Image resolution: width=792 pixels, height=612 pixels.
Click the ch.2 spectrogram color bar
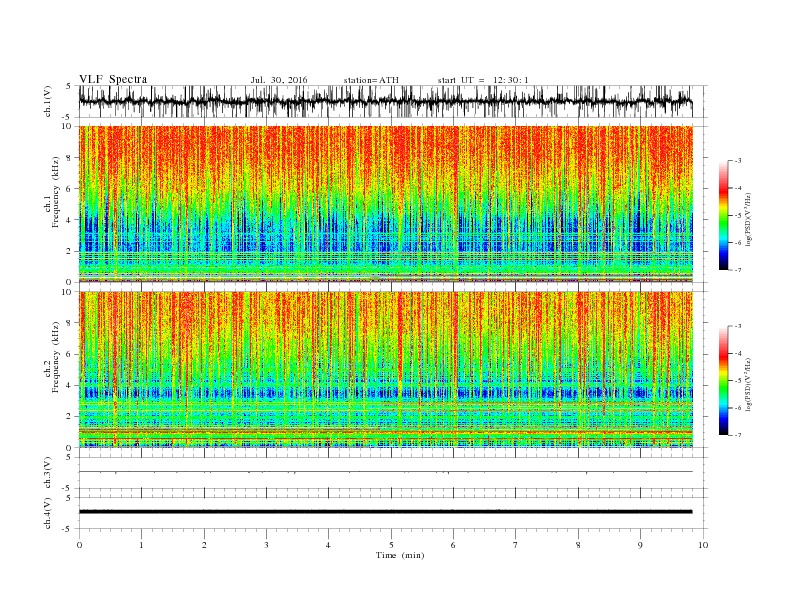tap(723, 380)
